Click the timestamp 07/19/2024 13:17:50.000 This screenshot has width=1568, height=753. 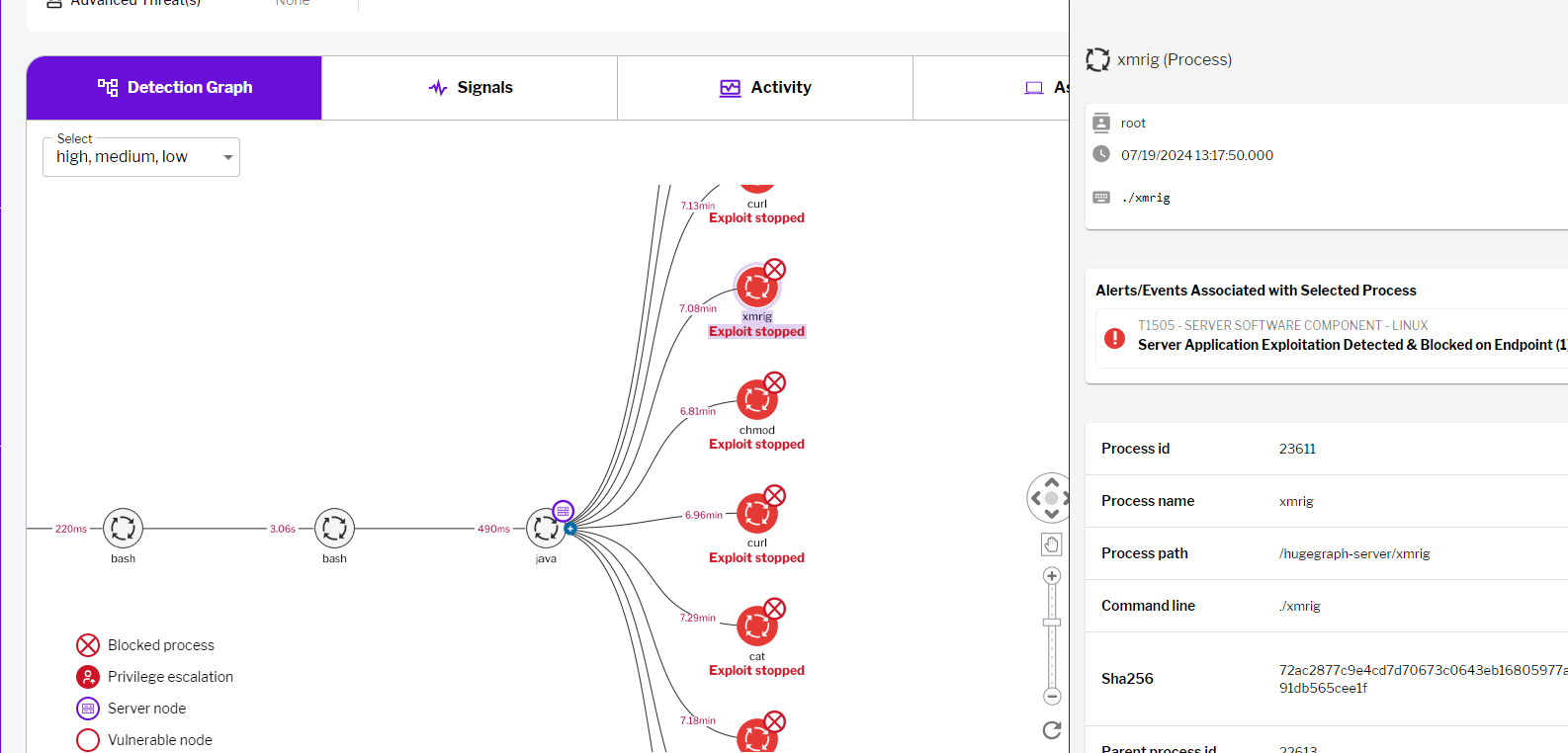pyautogui.click(x=1197, y=155)
